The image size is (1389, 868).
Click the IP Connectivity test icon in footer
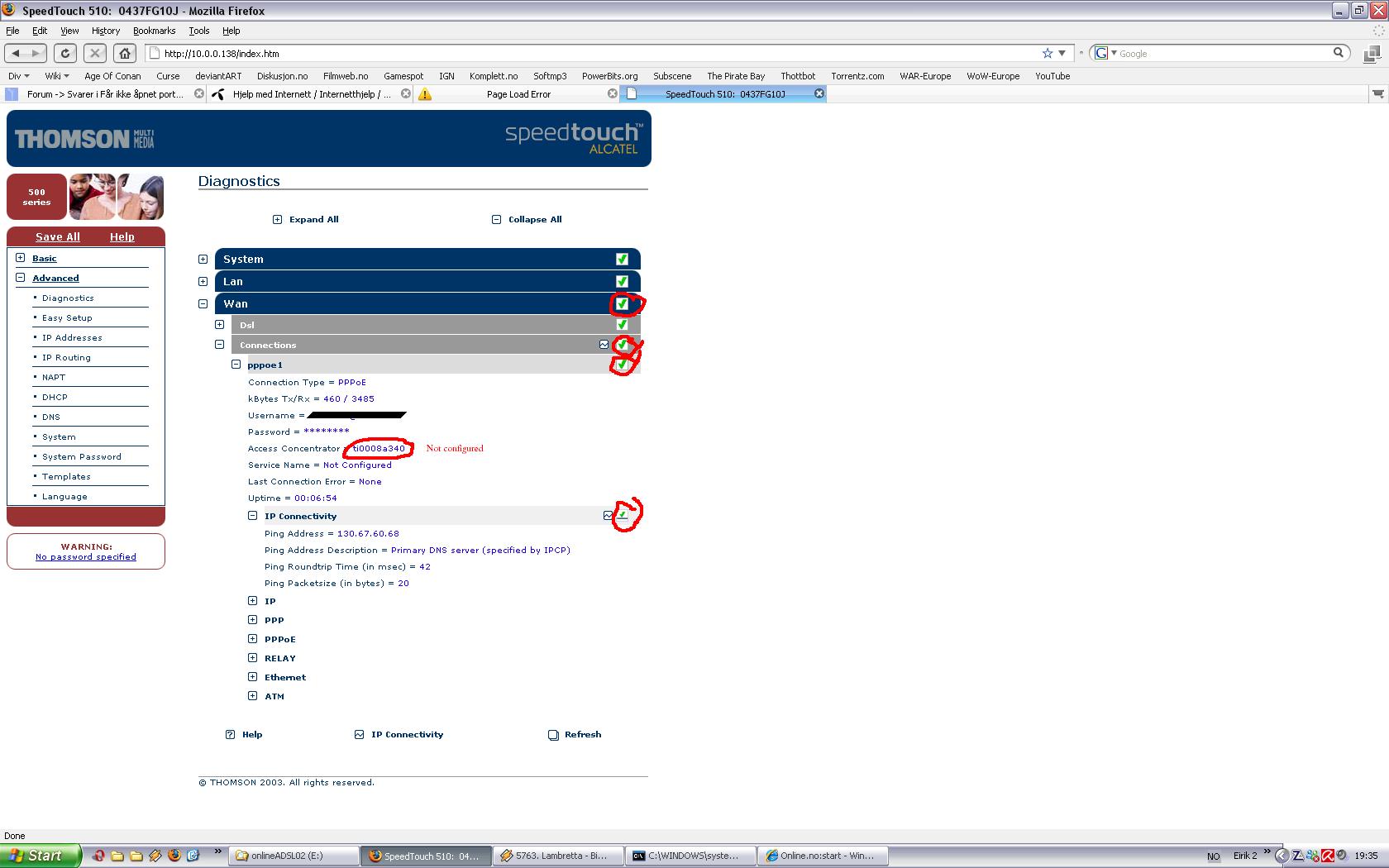point(359,734)
